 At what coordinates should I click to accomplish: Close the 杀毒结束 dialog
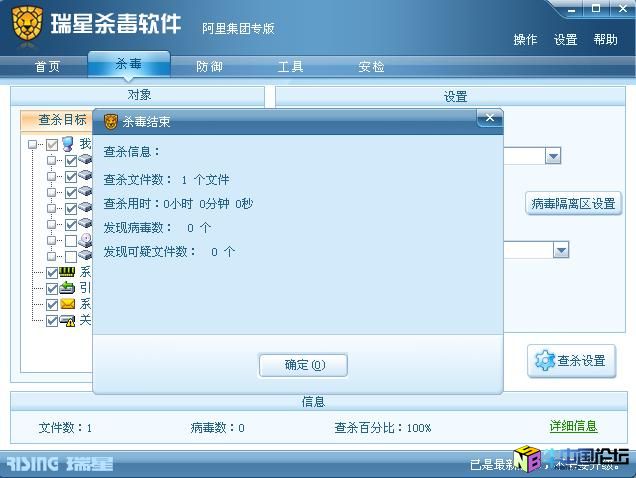point(490,118)
